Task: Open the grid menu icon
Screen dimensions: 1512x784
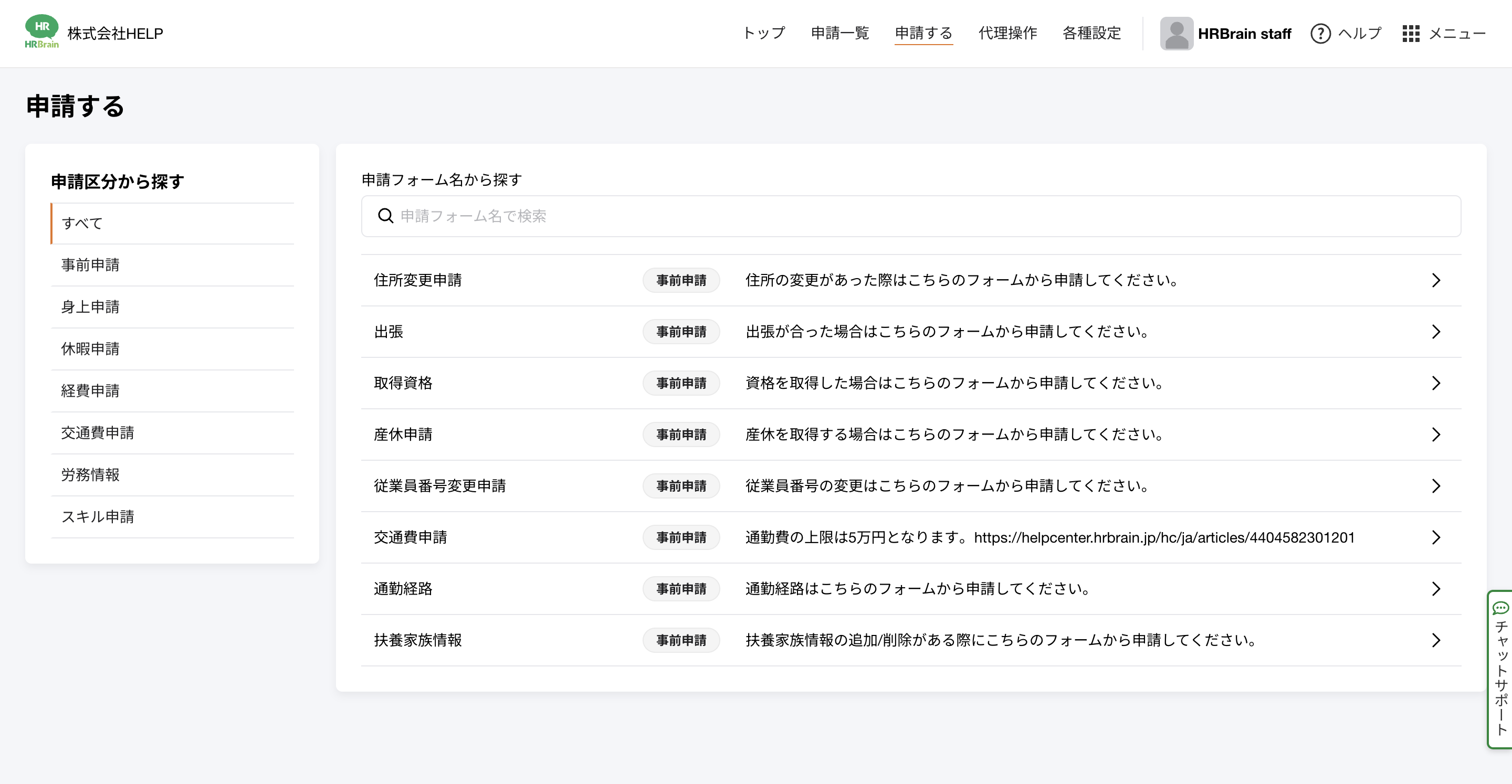Action: pyautogui.click(x=1411, y=34)
